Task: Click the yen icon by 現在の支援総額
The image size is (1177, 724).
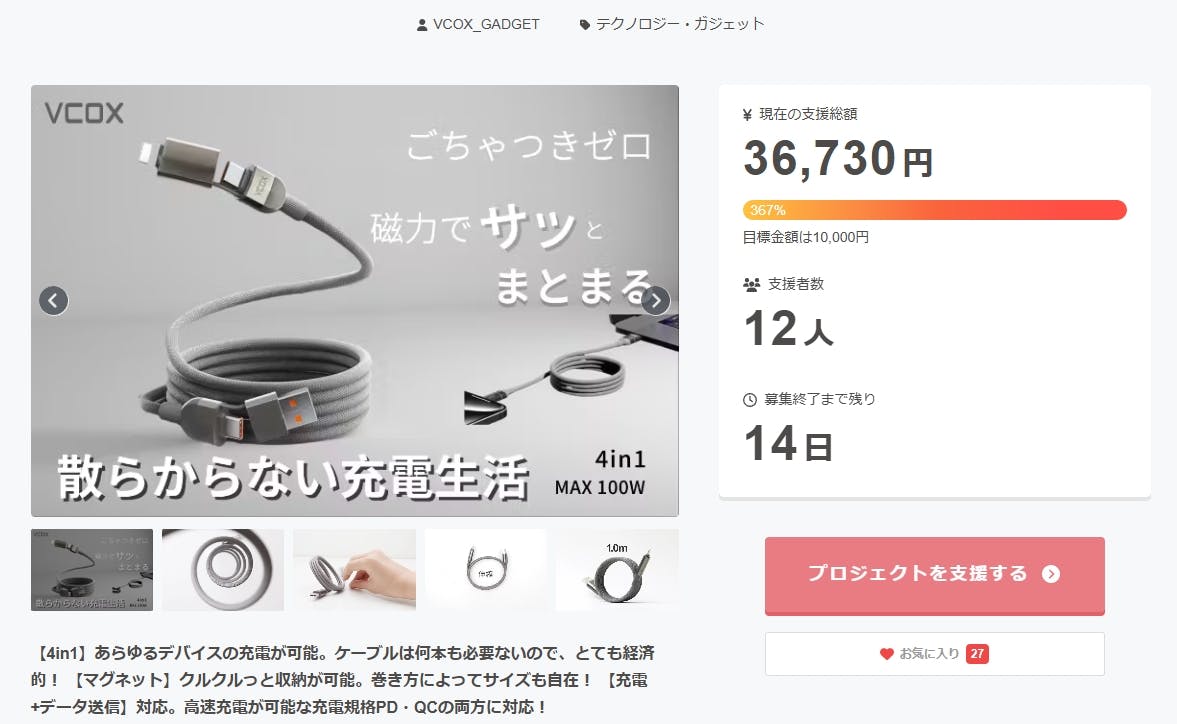Action: (748, 115)
